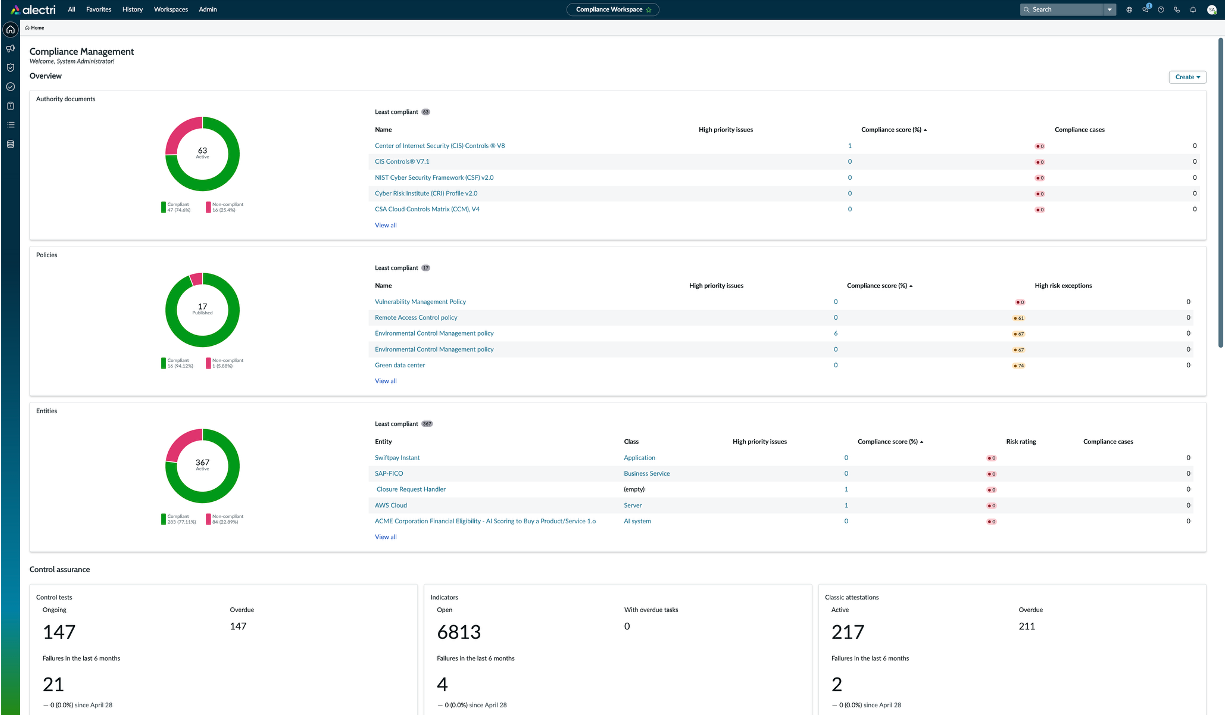Open the clipboard sidebar icon
The height and width of the screenshot is (716, 1226).
tap(10, 105)
